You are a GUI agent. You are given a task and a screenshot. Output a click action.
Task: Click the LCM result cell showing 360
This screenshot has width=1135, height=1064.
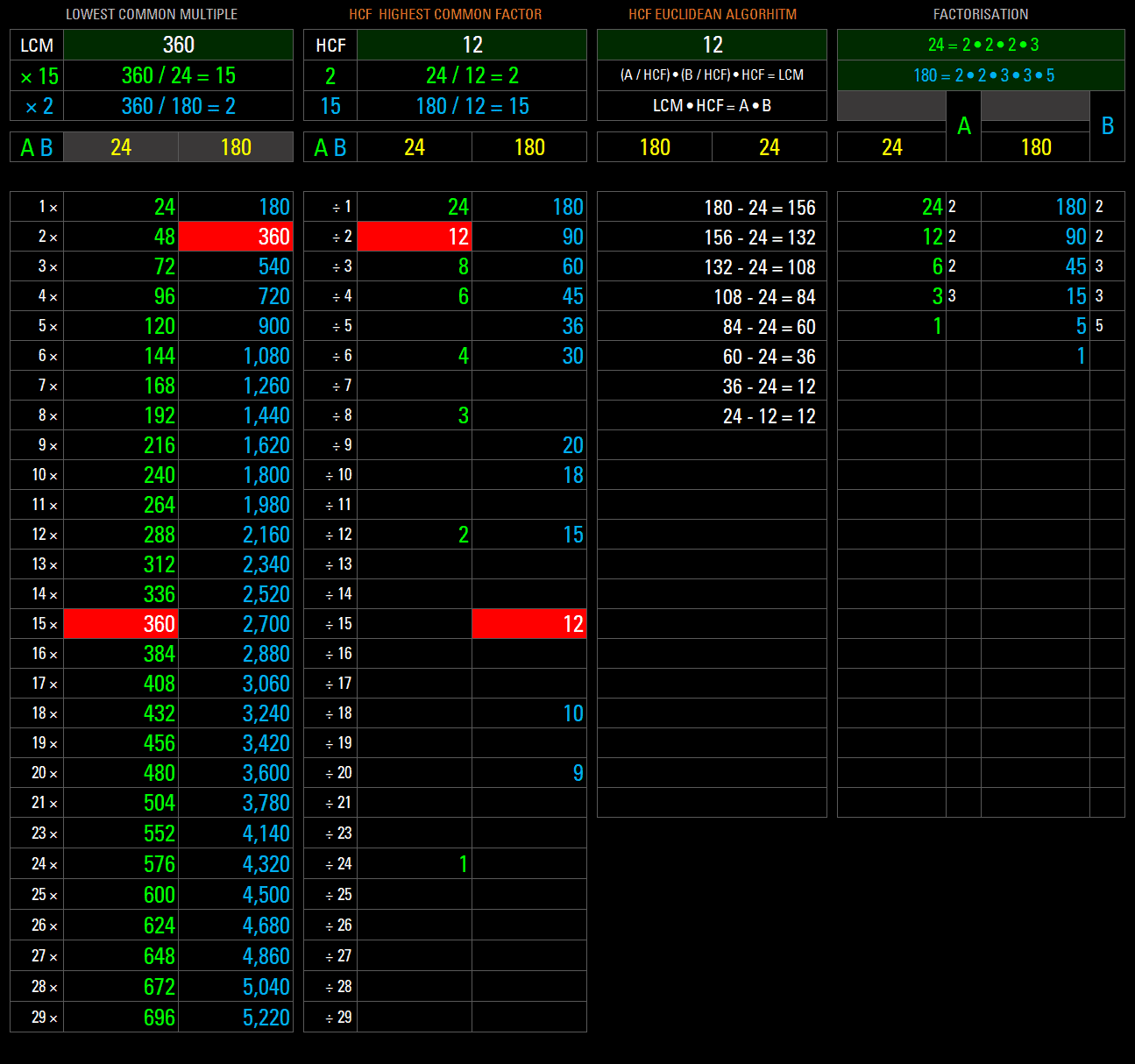tap(178, 45)
